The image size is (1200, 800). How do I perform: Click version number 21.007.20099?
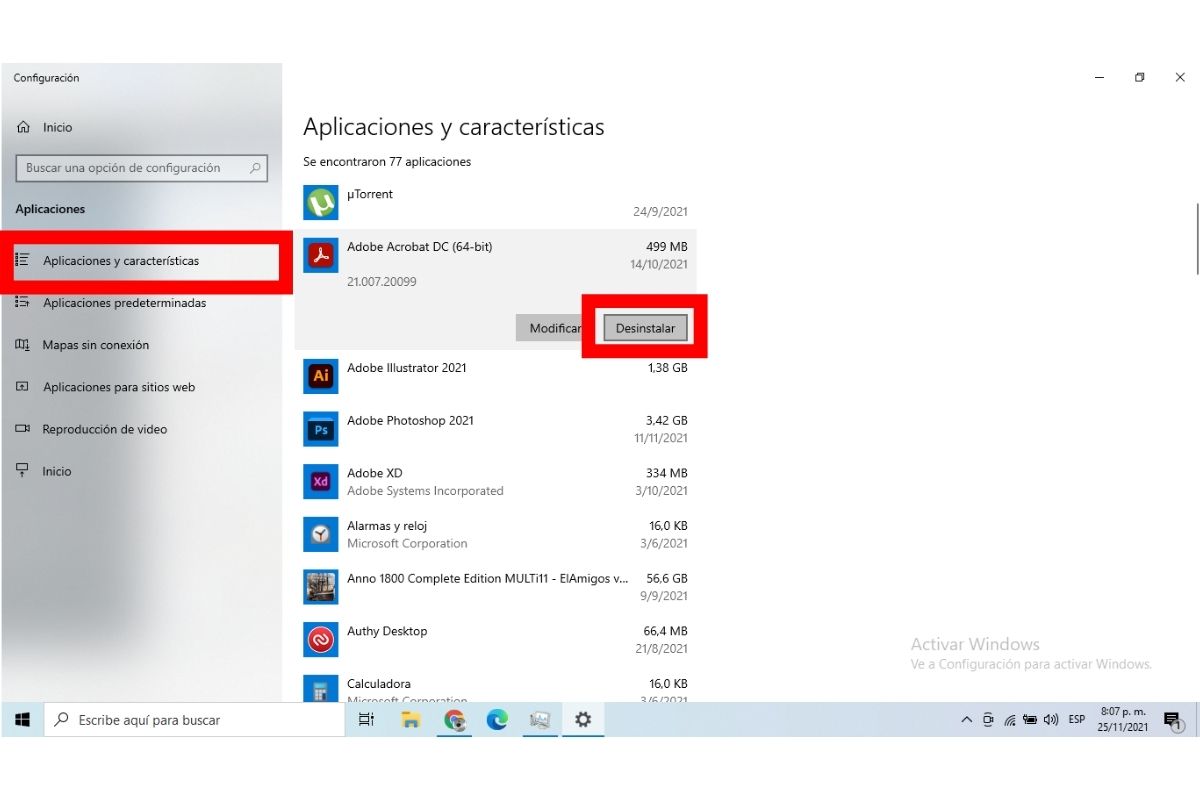(x=382, y=282)
